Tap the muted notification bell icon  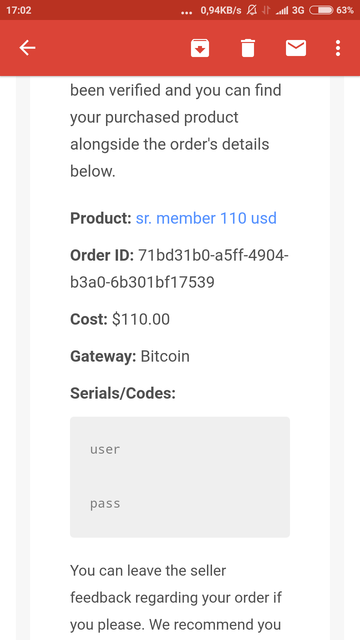click(x=252, y=10)
